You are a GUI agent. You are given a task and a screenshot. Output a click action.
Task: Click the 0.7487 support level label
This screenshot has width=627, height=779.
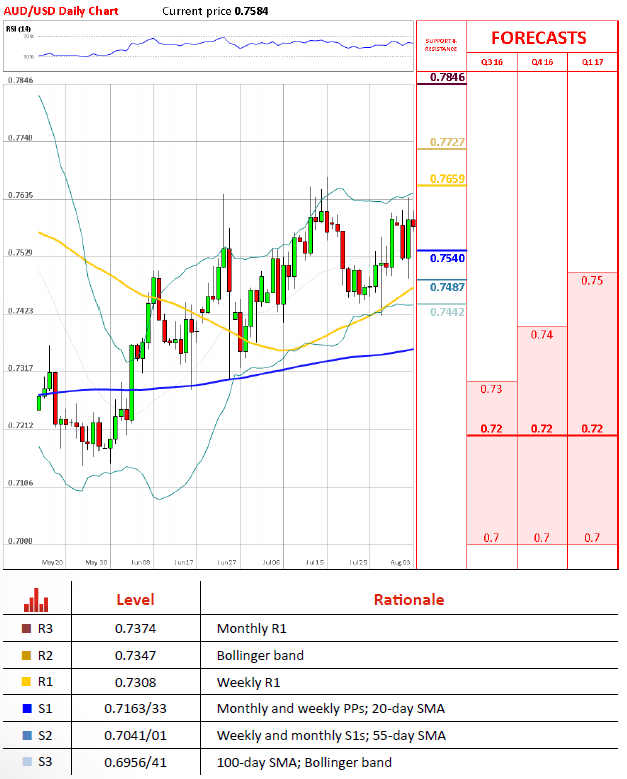tap(447, 287)
